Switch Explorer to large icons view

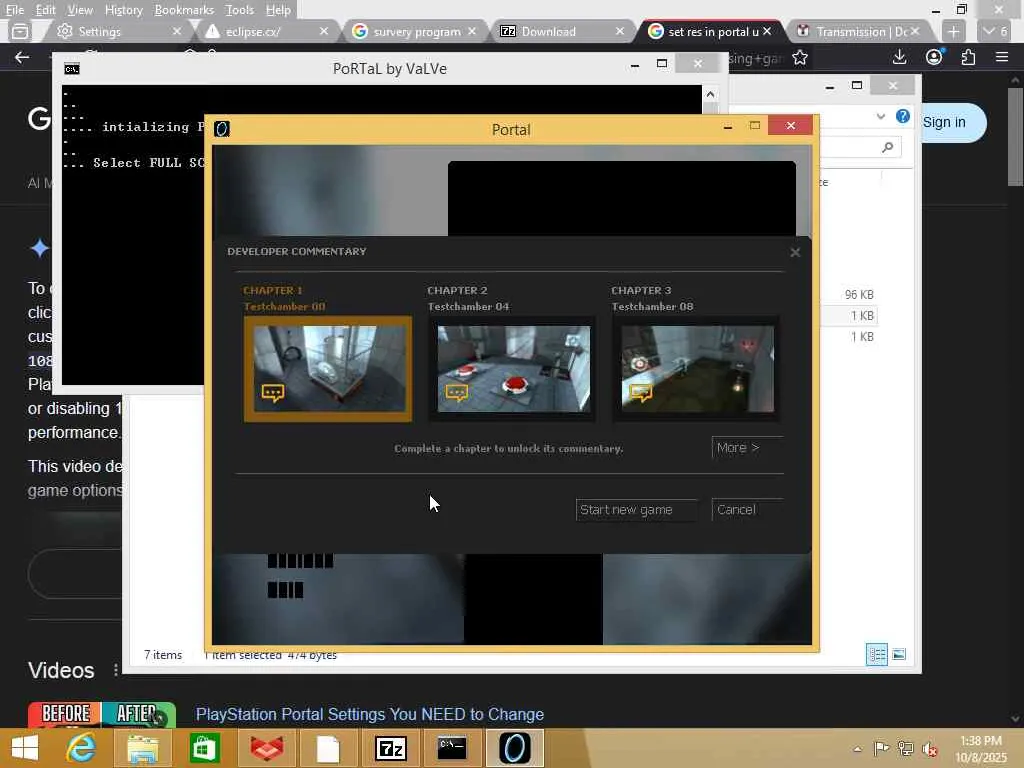(899, 654)
